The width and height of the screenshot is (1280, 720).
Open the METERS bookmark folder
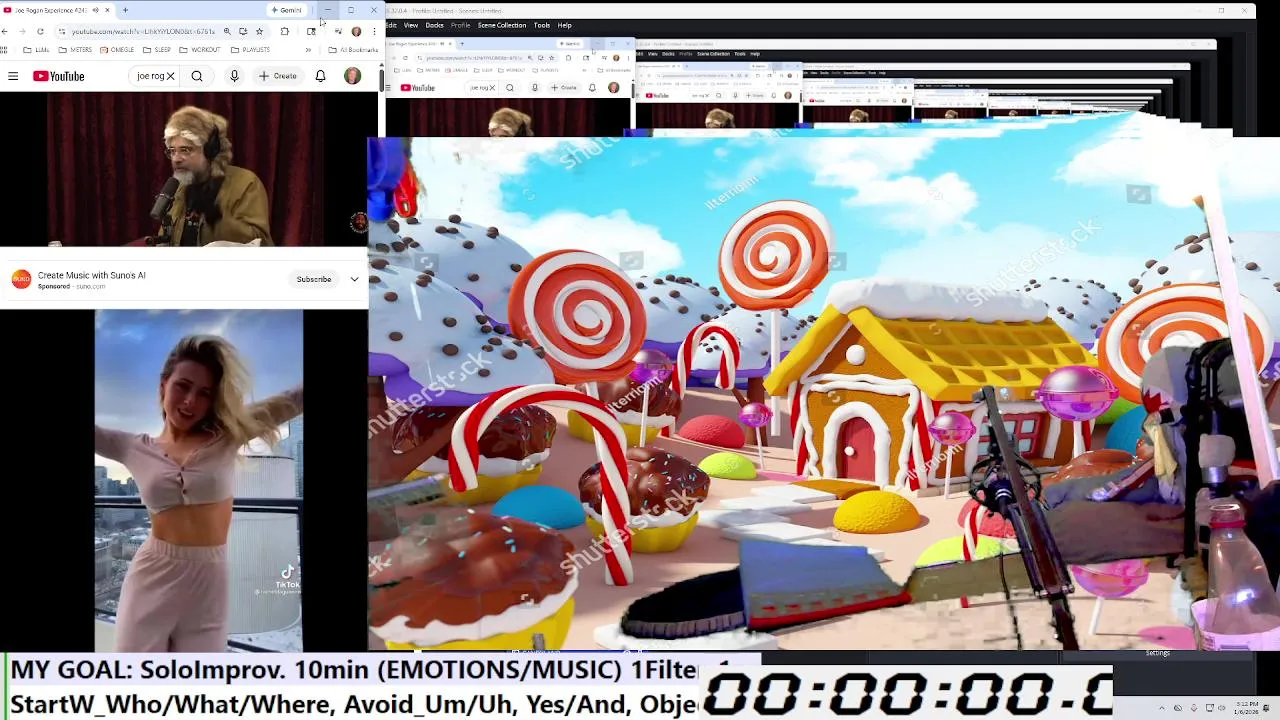[75, 49]
